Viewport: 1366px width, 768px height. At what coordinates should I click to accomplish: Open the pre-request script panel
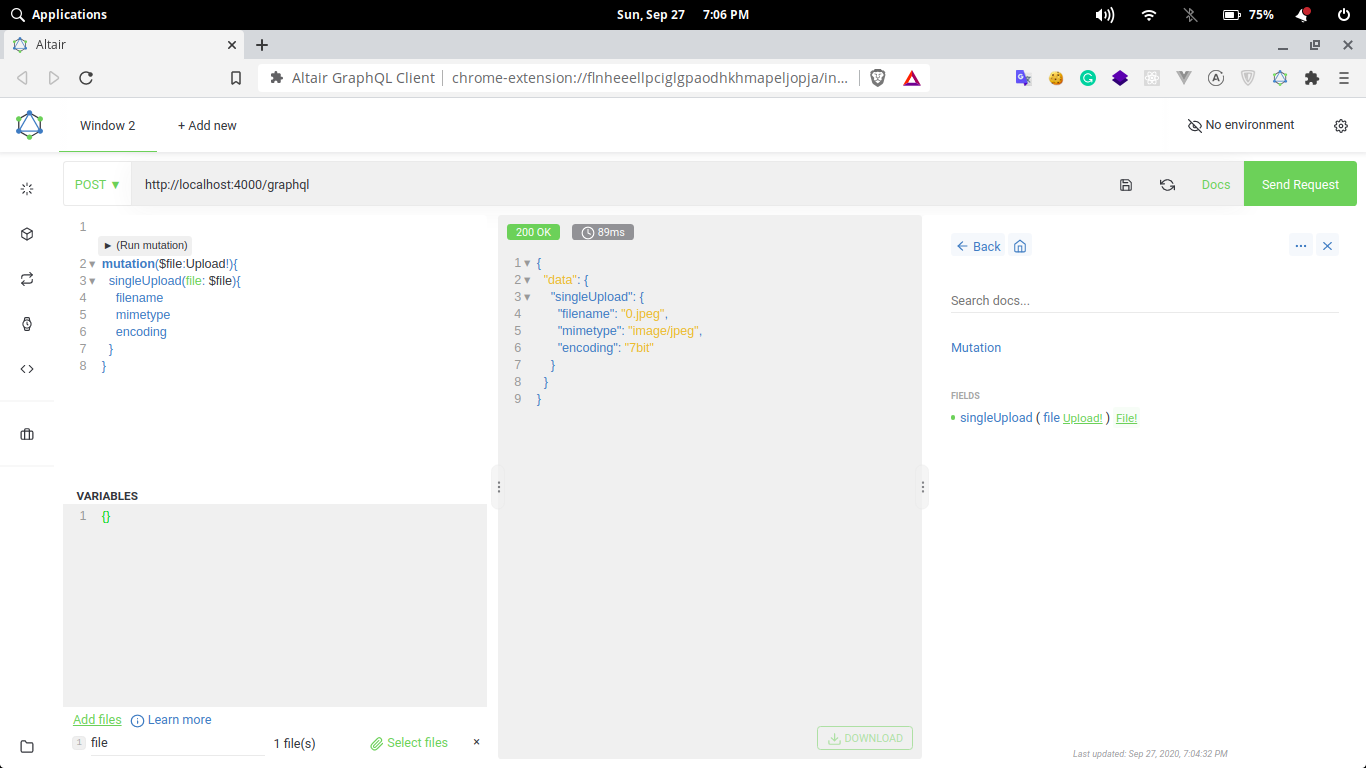click(x=27, y=368)
